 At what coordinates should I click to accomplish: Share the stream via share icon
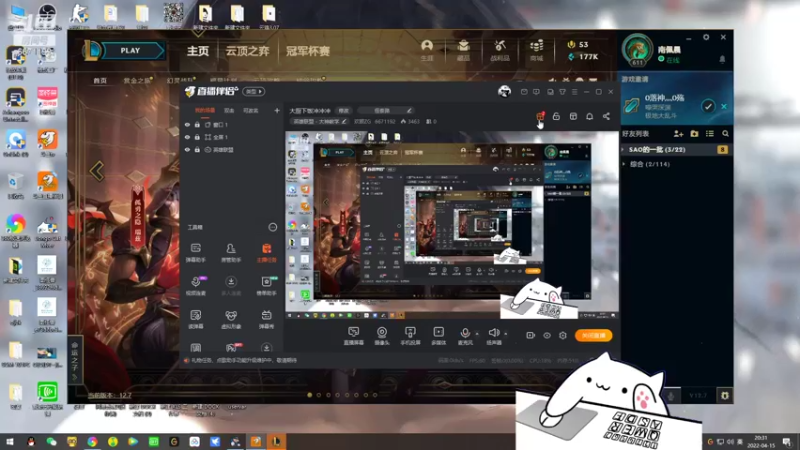606,116
